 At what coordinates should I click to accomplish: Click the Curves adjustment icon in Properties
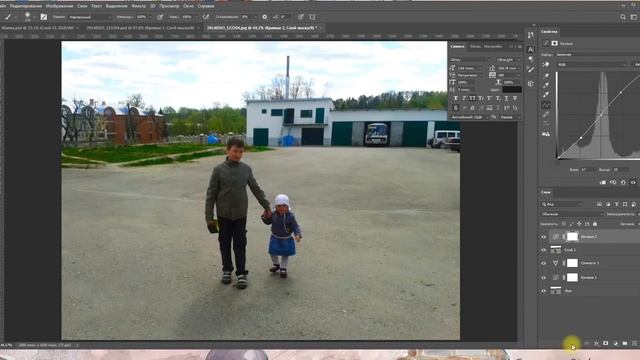coord(546,43)
